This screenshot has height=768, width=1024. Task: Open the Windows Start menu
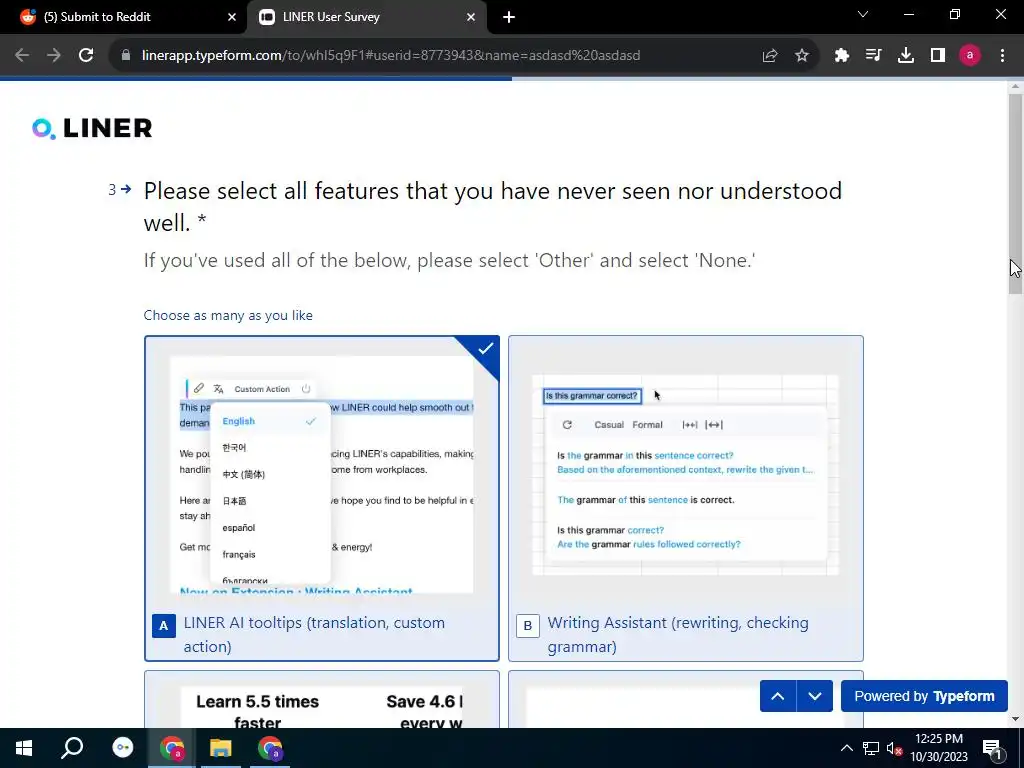point(24,748)
